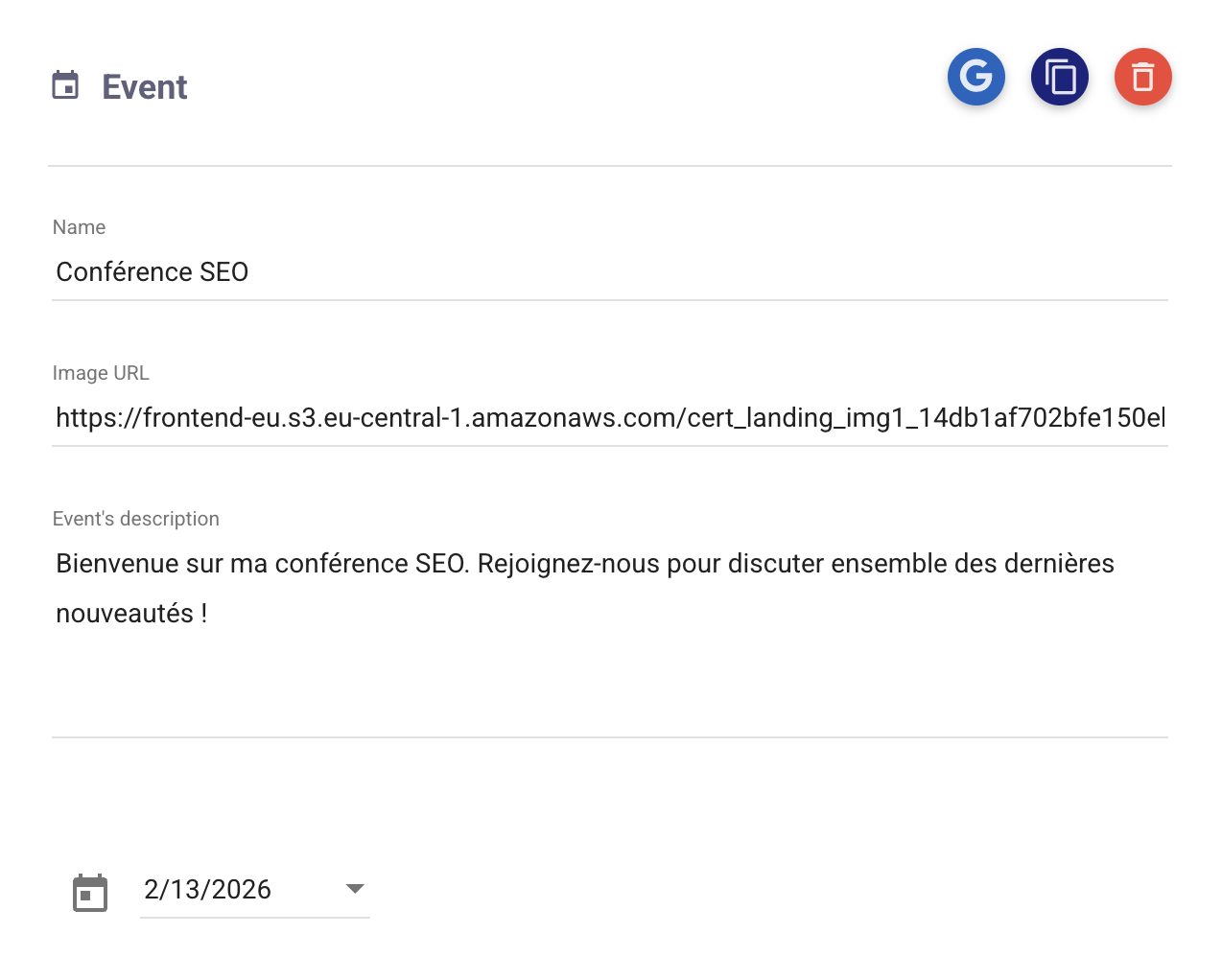This screenshot has width=1222, height=980.
Task: Click the Event's description section label
Action: pyautogui.click(x=136, y=518)
